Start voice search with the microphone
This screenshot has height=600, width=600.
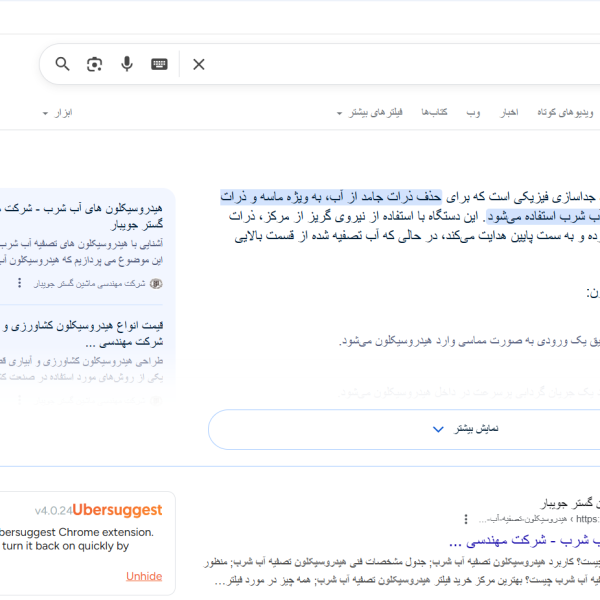[127, 64]
